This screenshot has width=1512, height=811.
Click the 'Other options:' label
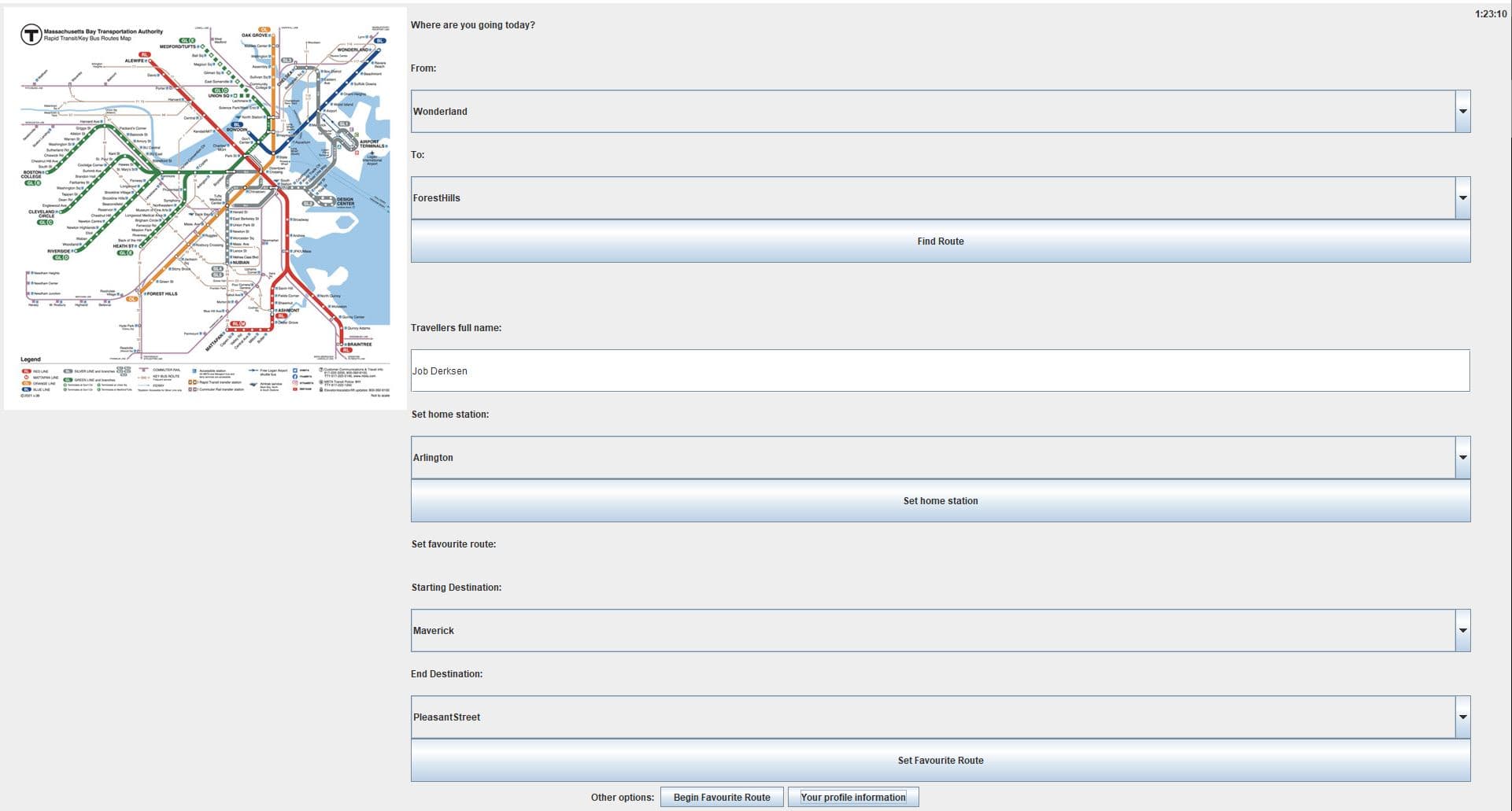pos(622,797)
